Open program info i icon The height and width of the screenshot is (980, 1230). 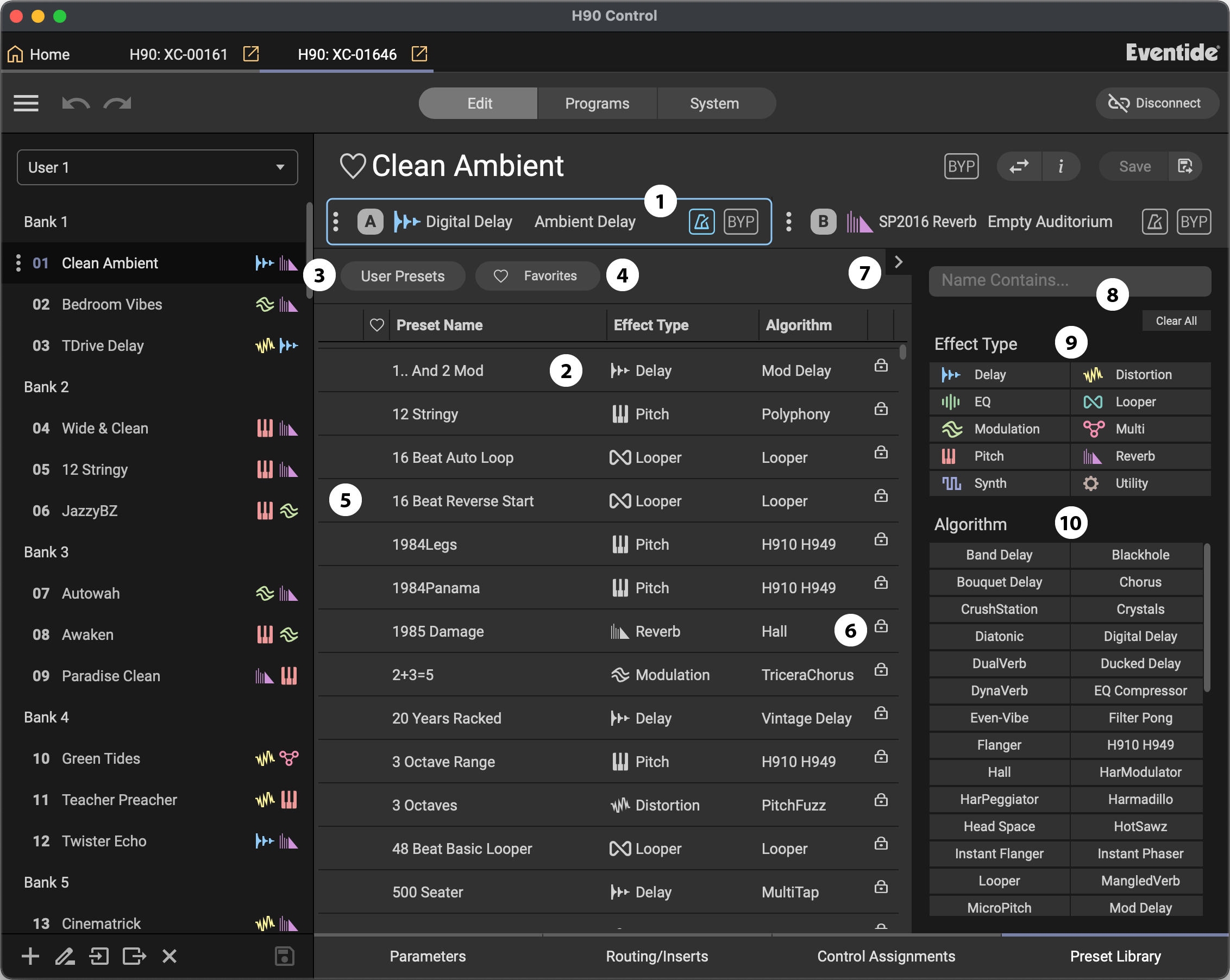[1060, 167]
